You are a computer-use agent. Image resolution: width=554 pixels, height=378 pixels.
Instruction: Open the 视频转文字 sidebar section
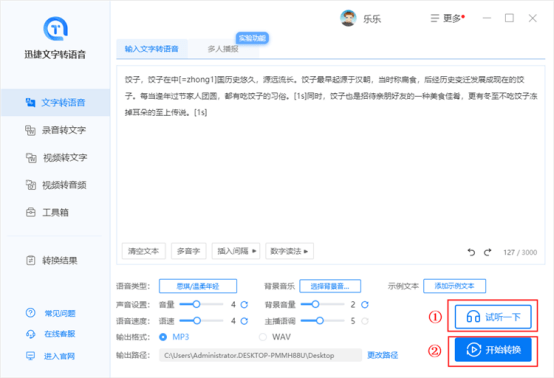[x=55, y=158]
